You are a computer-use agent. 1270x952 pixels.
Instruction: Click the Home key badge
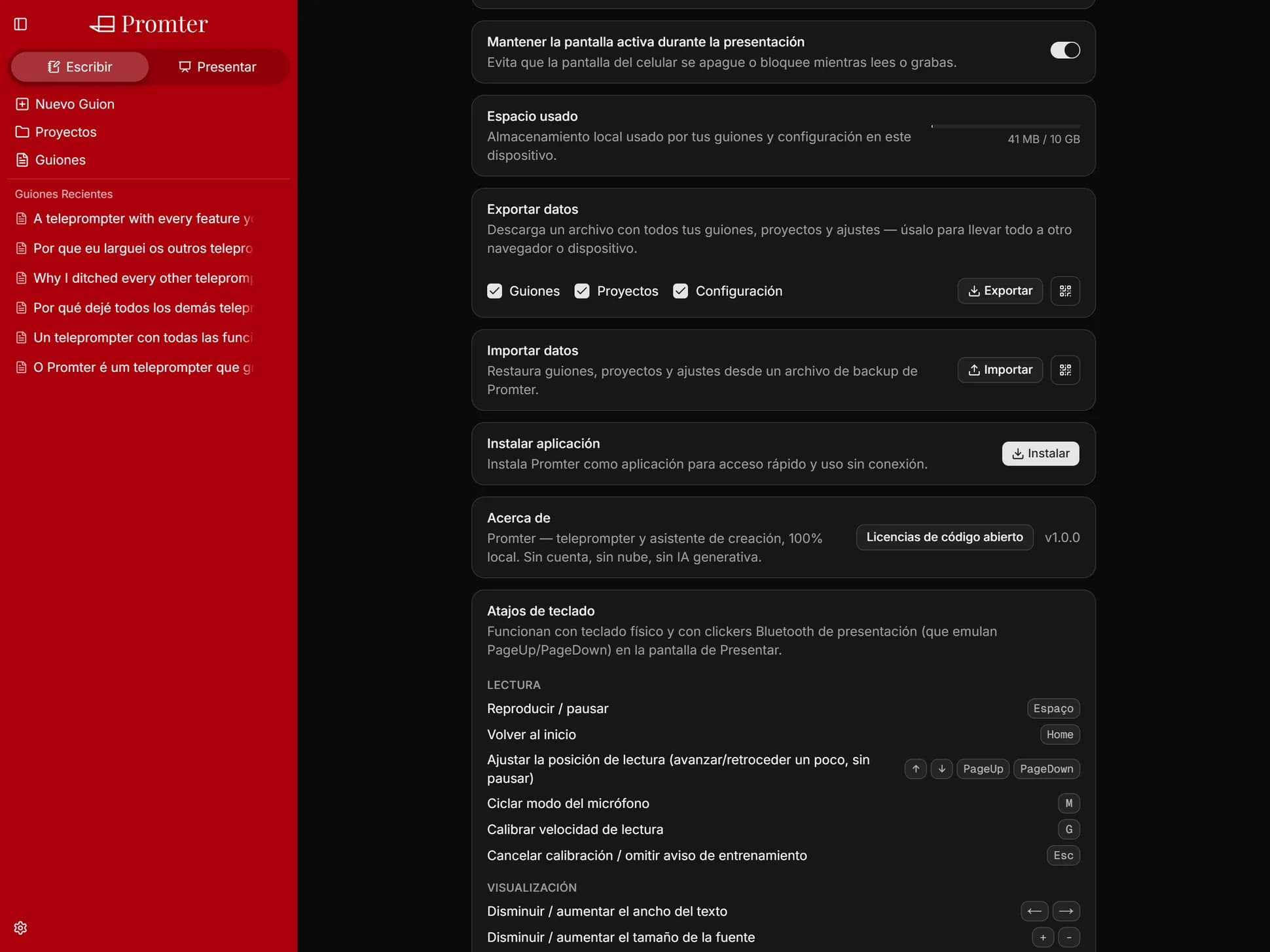(x=1059, y=735)
